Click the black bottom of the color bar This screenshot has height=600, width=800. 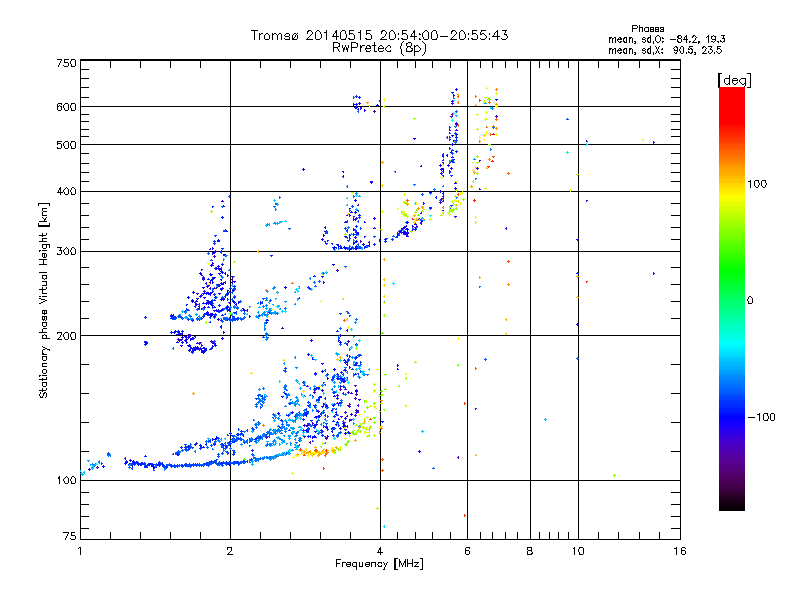coord(732,503)
